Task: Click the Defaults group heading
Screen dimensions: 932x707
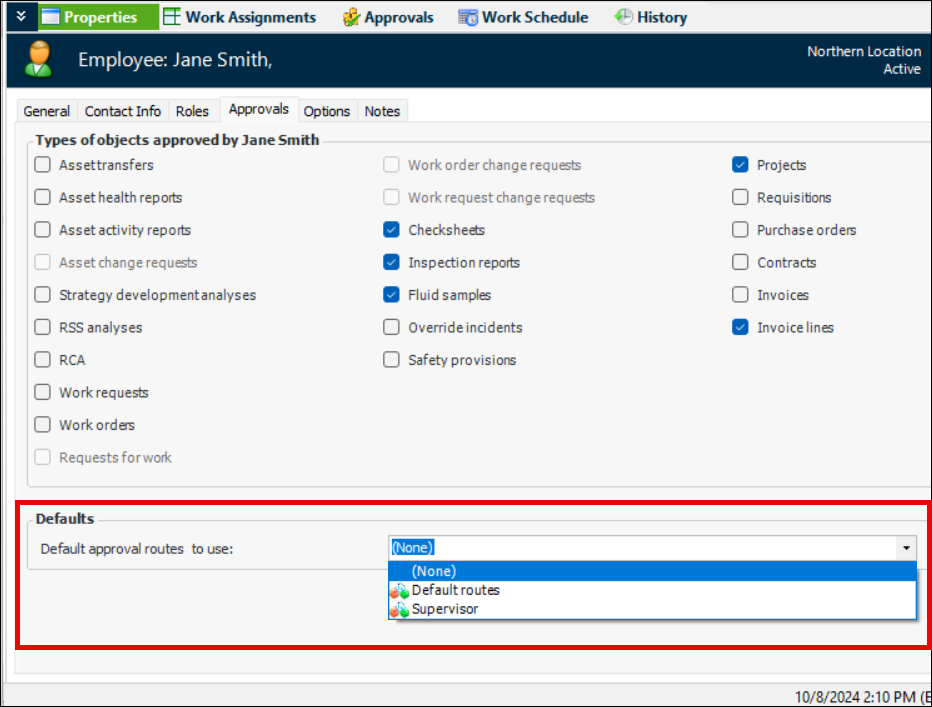Action: point(65,519)
